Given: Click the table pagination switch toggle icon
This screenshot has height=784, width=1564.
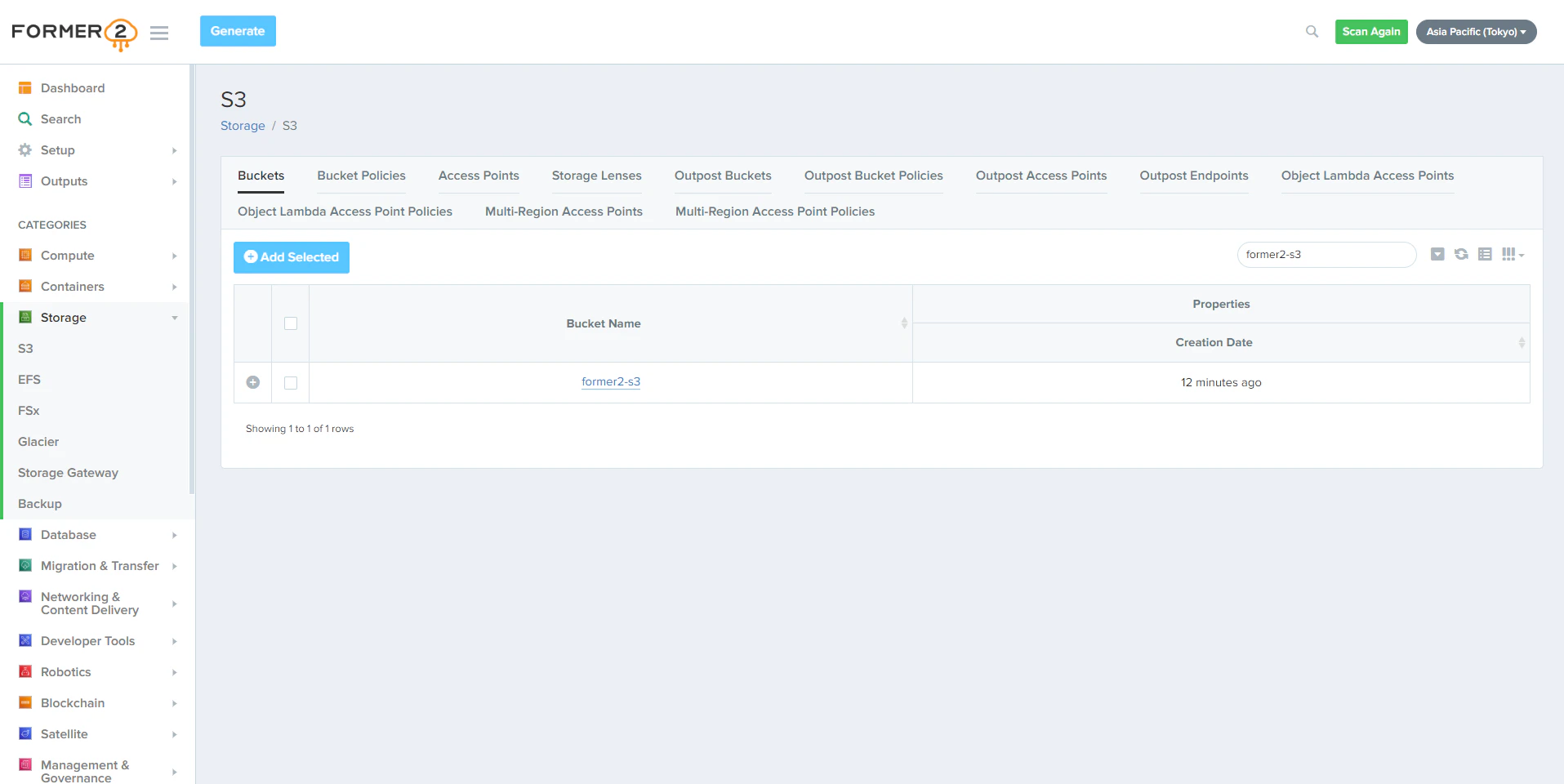Looking at the screenshot, I should coord(1437,255).
